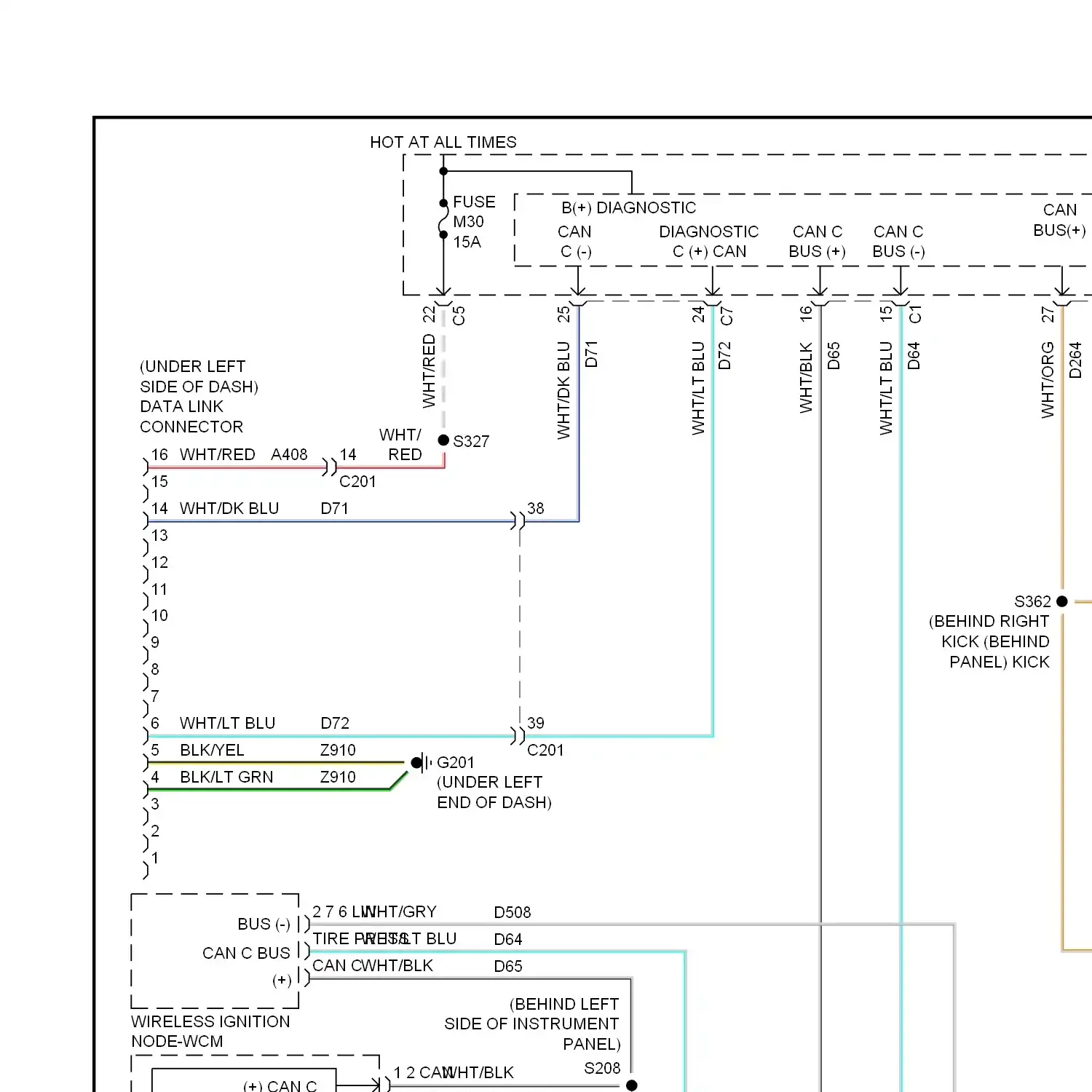The height and width of the screenshot is (1092, 1092).
Task: Click the "DIAGNOSTIC C (+) CAN" terminal label
Action: pyautogui.click(x=709, y=242)
